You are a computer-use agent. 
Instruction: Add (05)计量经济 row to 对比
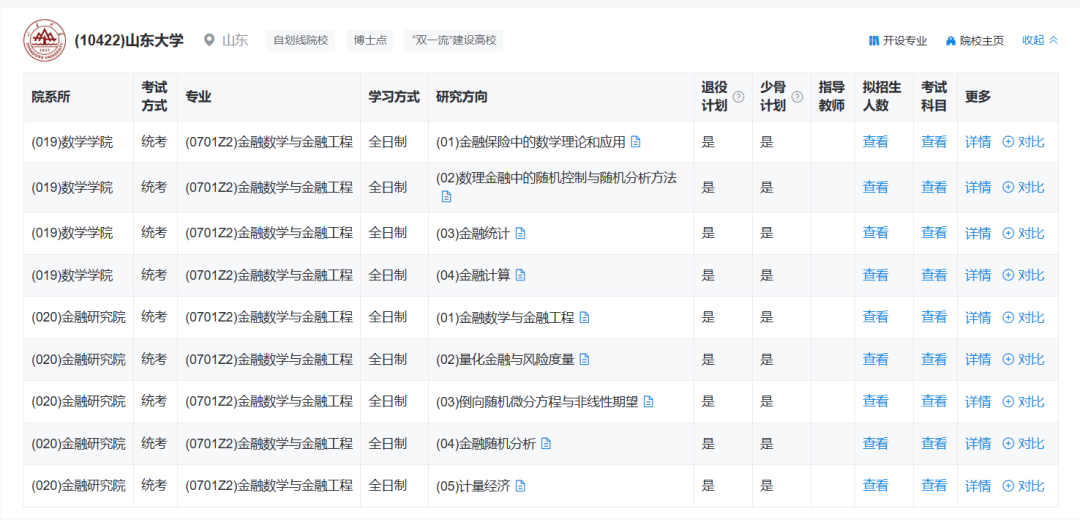1023,486
